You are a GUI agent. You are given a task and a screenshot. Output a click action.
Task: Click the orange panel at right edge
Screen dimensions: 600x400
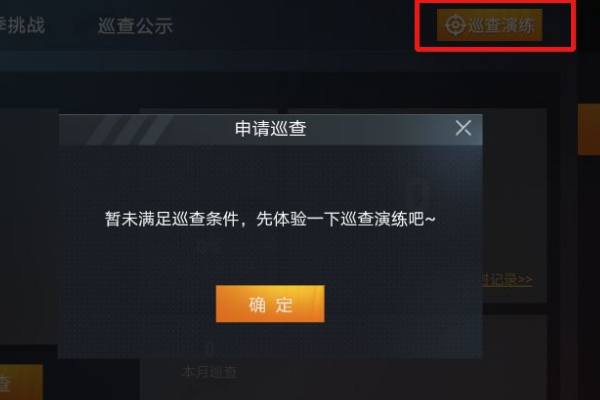[x=589, y=129]
